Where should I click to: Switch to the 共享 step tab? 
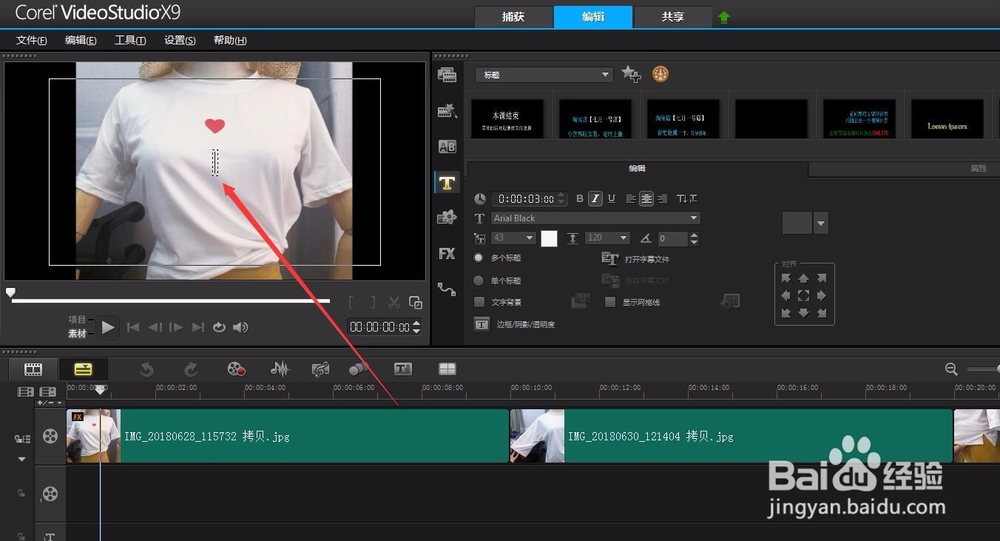(673, 17)
